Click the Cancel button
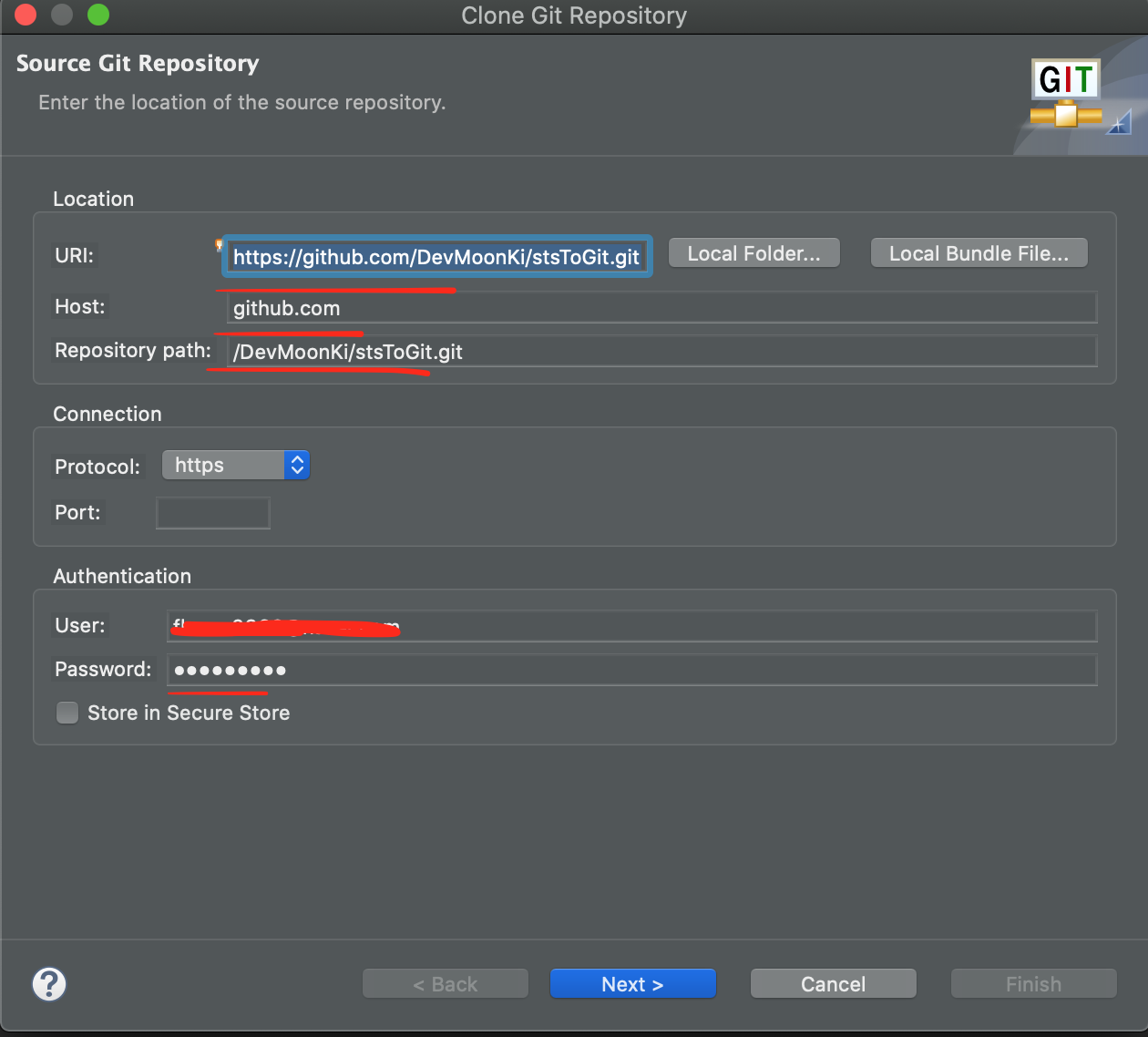 point(834,984)
